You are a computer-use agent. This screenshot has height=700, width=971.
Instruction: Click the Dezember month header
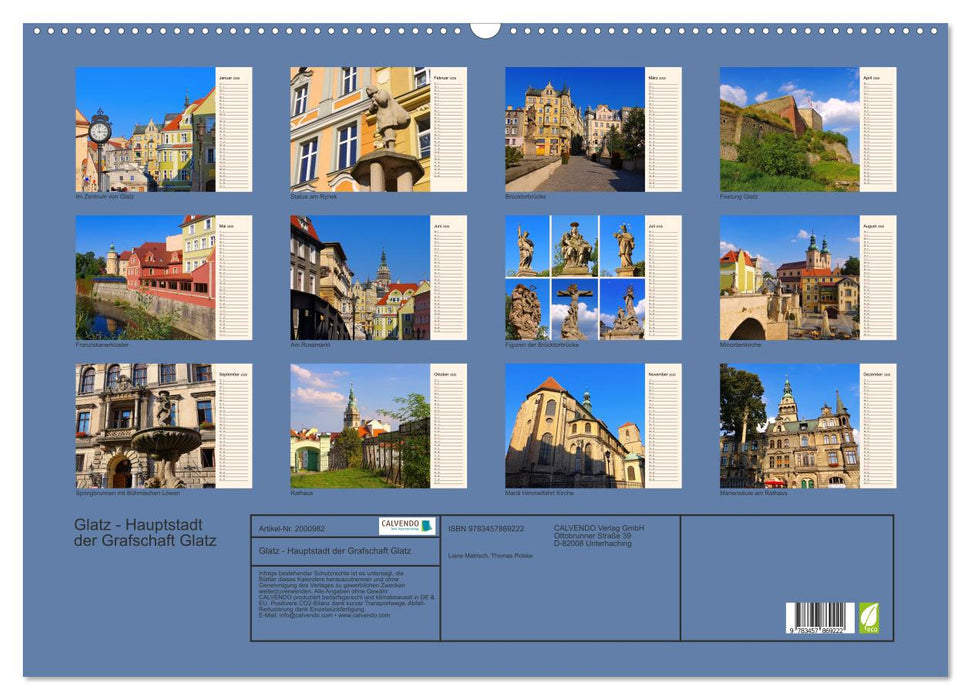click(878, 375)
